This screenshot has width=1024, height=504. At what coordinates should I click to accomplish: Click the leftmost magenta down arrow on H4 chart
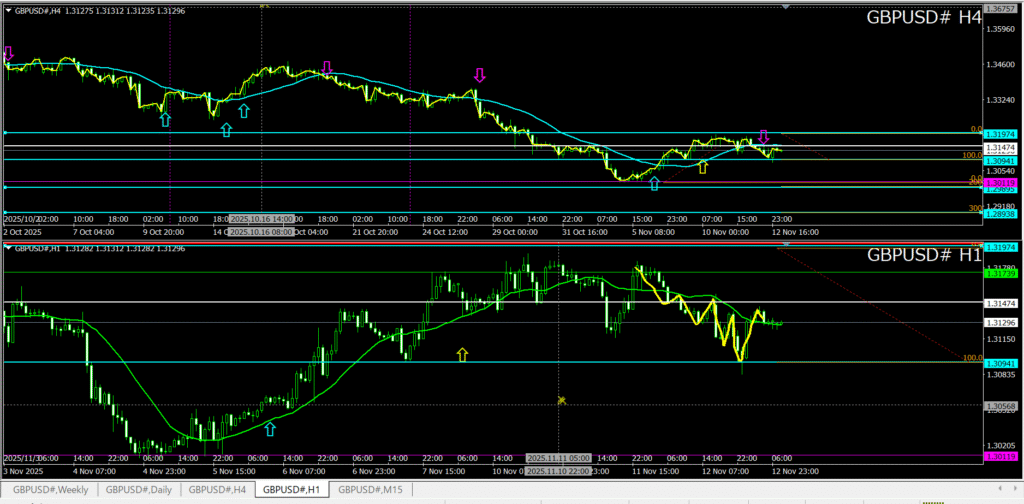coord(9,52)
